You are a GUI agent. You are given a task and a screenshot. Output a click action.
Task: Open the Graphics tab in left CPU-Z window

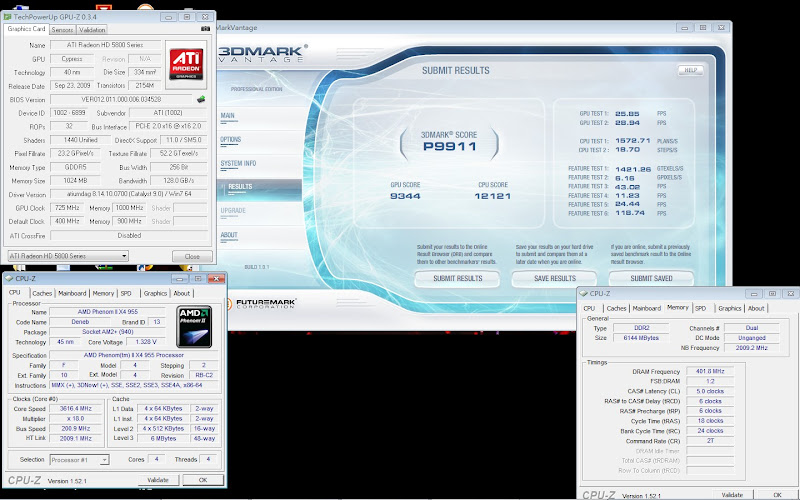(155, 293)
